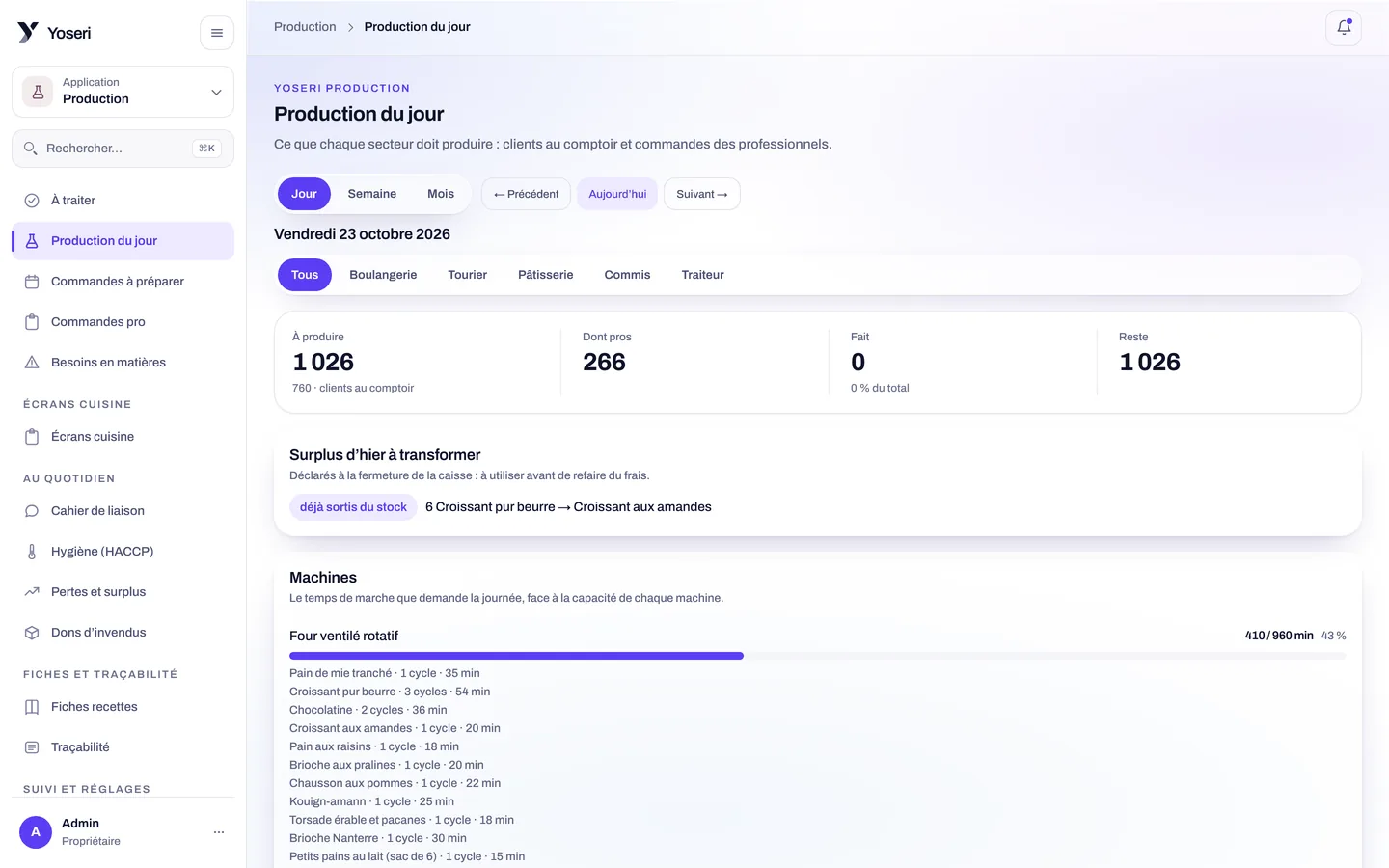Viewport: 1389px width, 868px height.
Task: Collapse sidebar with the hamburger icon
Action: point(217,33)
